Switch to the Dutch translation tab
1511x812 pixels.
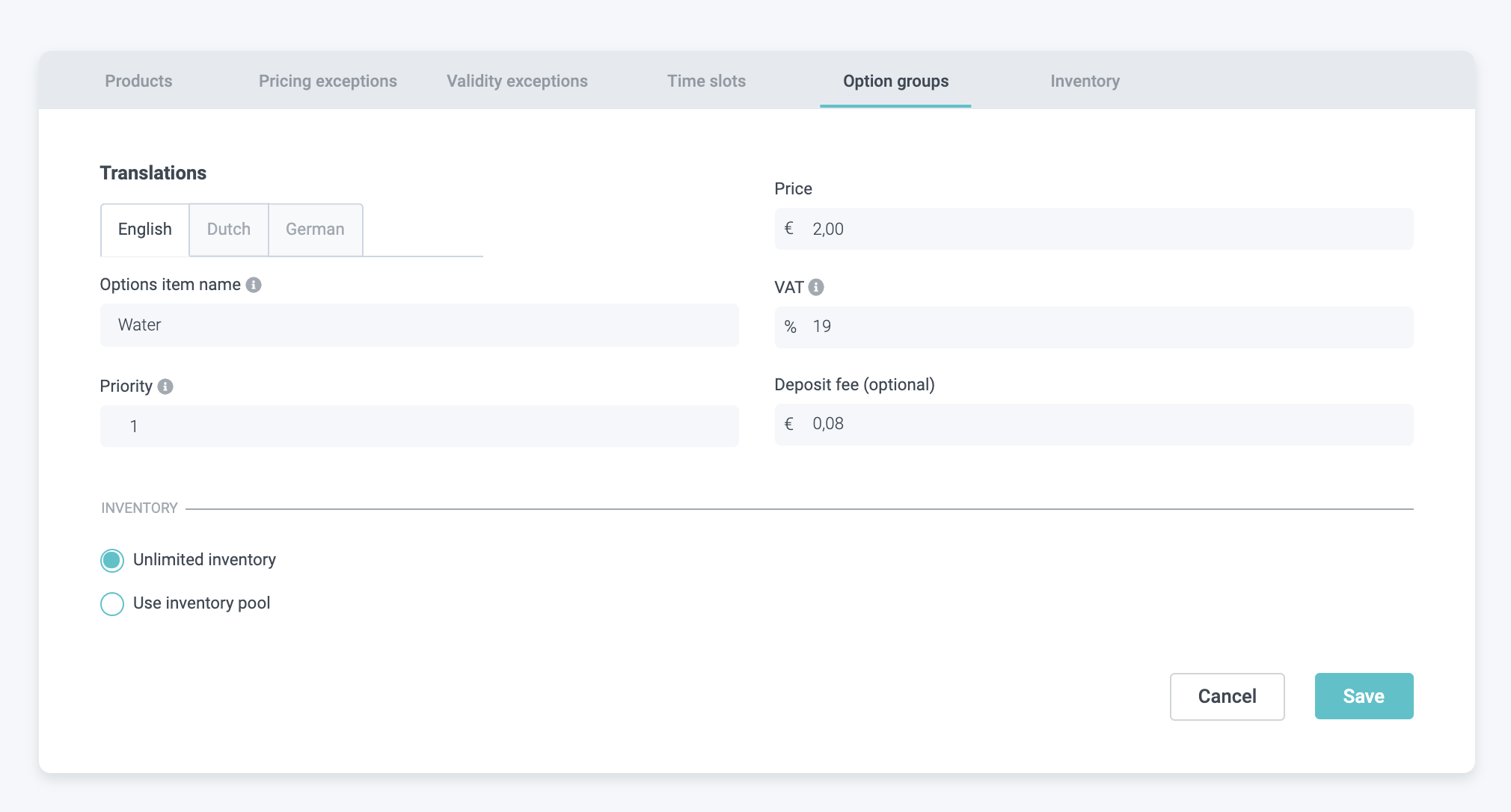click(x=228, y=230)
